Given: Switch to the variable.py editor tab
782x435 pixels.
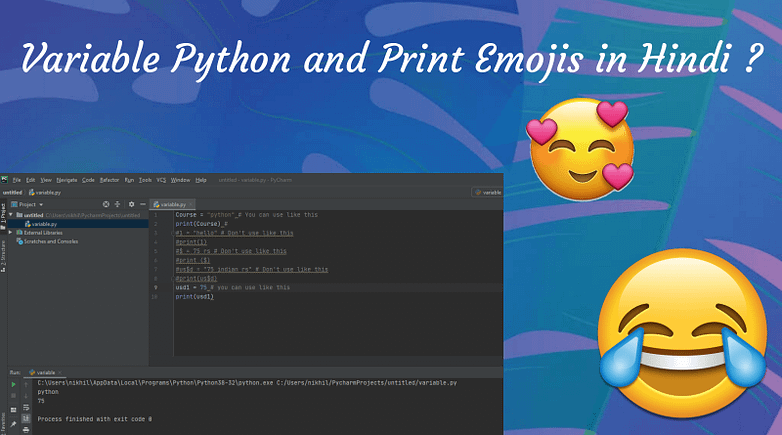Looking at the screenshot, I should coord(170,205).
